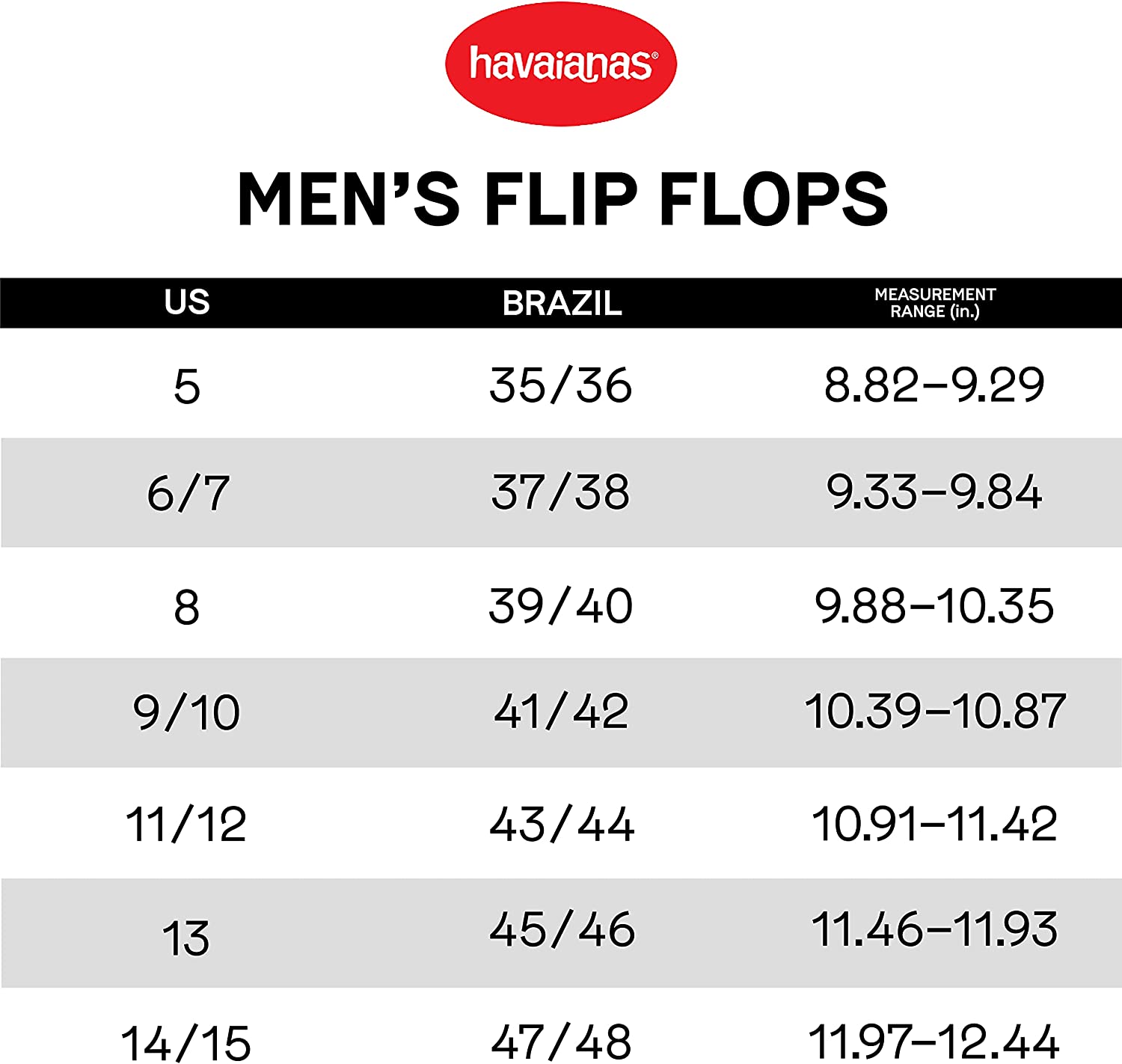
Task: Select Brazil size 35/36 cell
Action: 561,386
